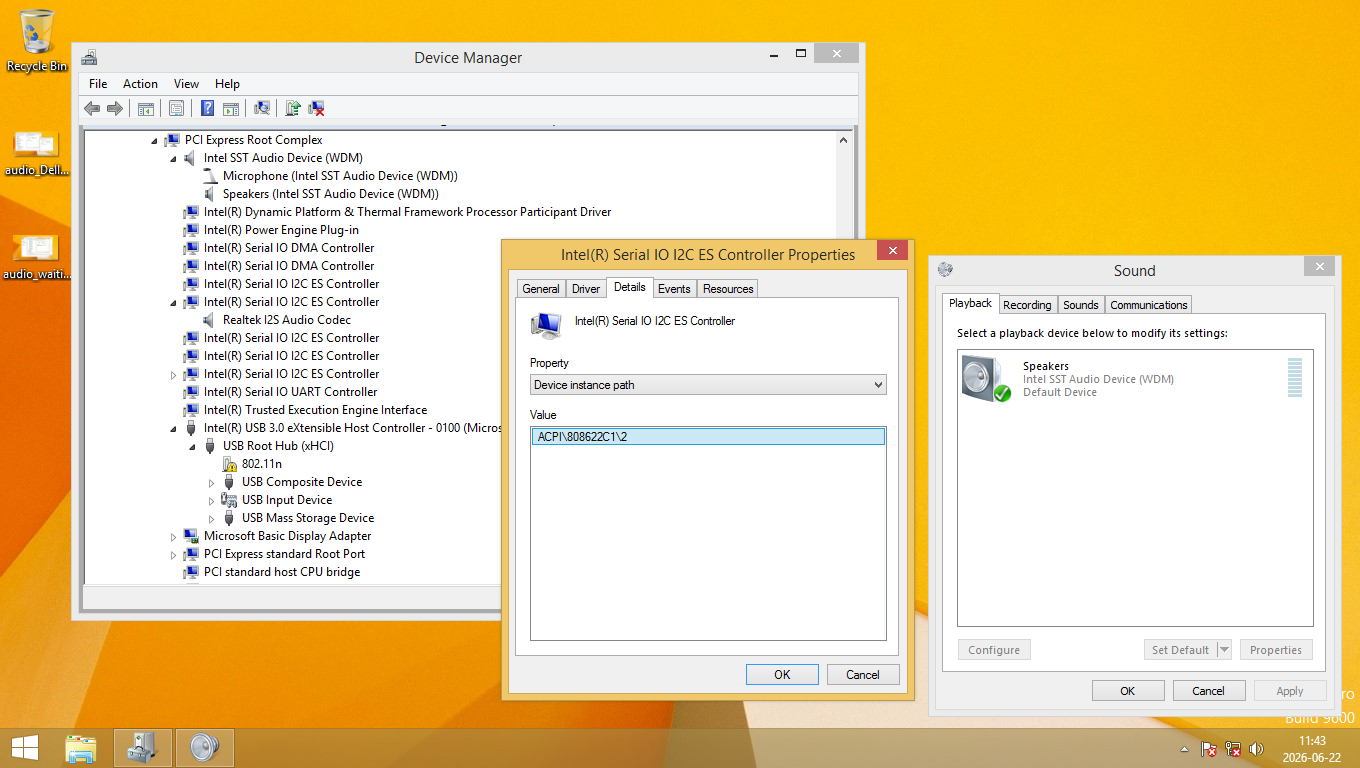Open the Start button on the taskbar
This screenshot has height=768, width=1360.
(25, 748)
